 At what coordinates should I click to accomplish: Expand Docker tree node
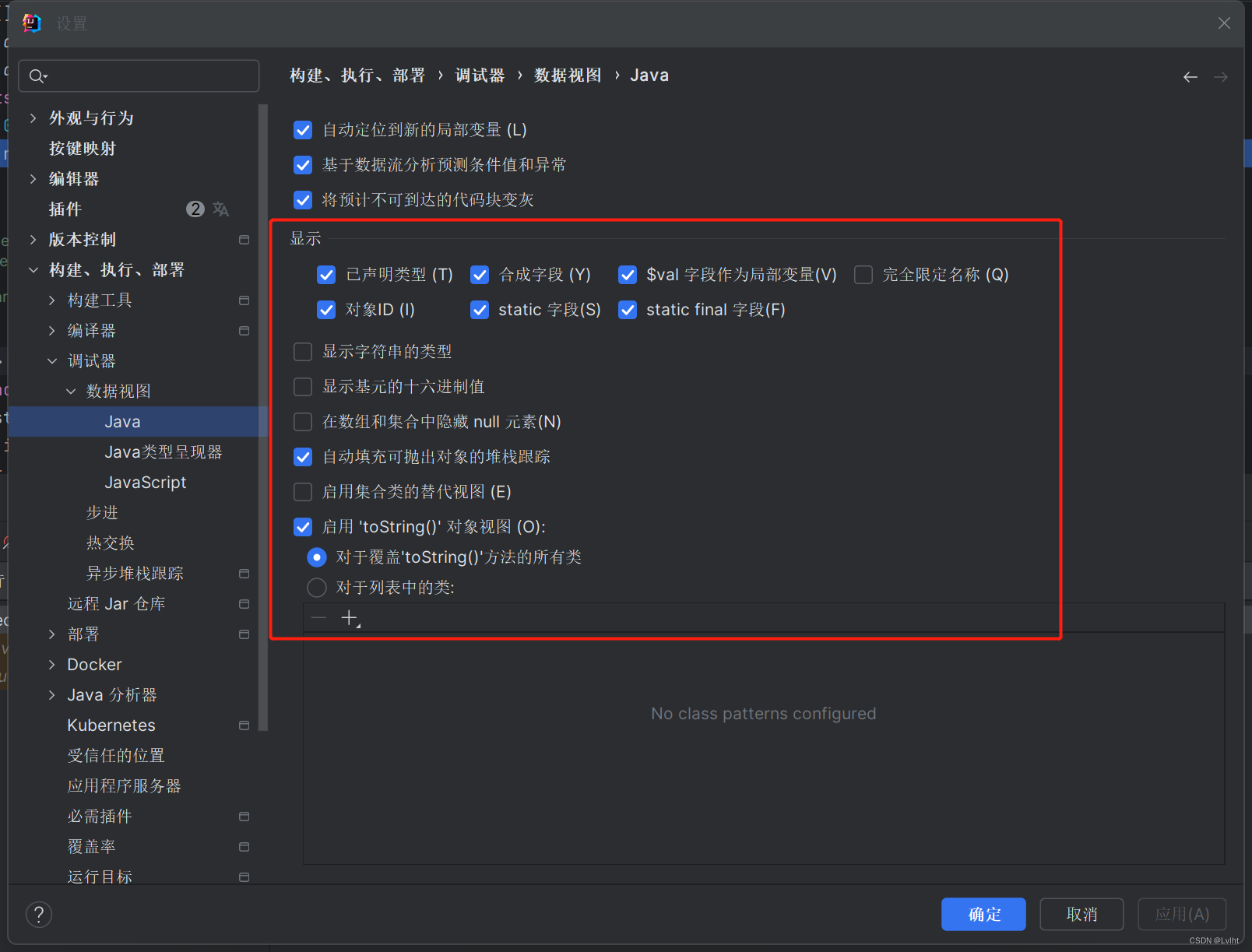tap(51, 665)
